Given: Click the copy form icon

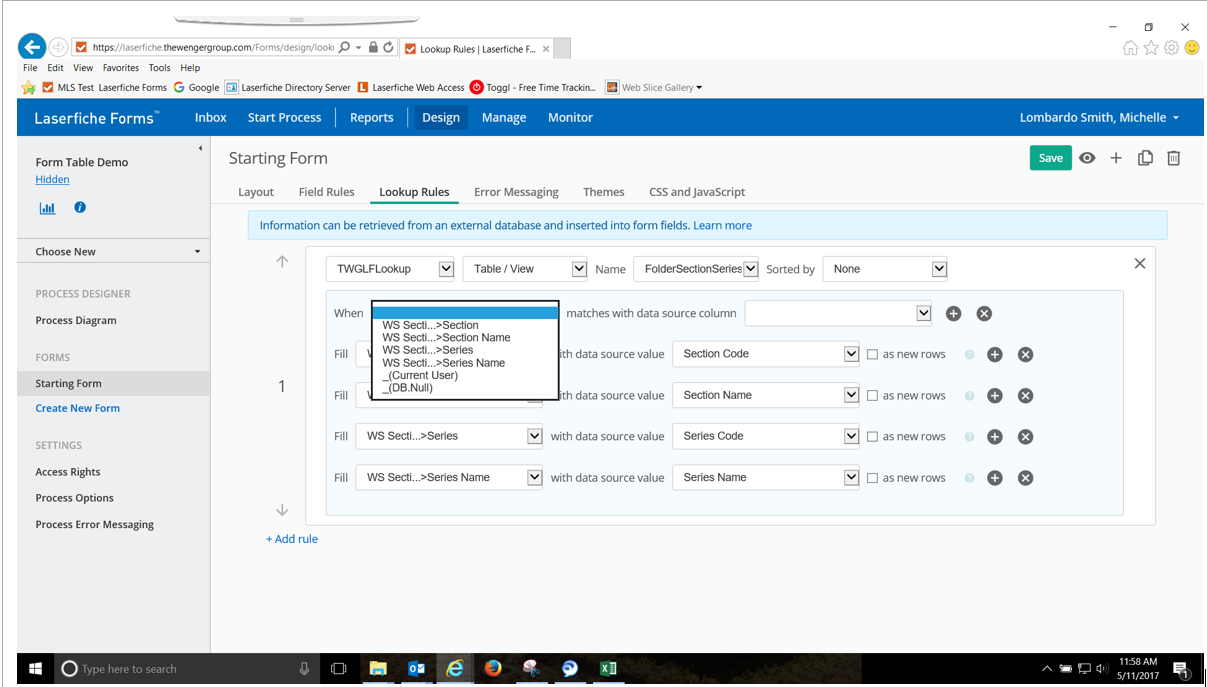Looking at the screenshot, I should click(1145, 158).
